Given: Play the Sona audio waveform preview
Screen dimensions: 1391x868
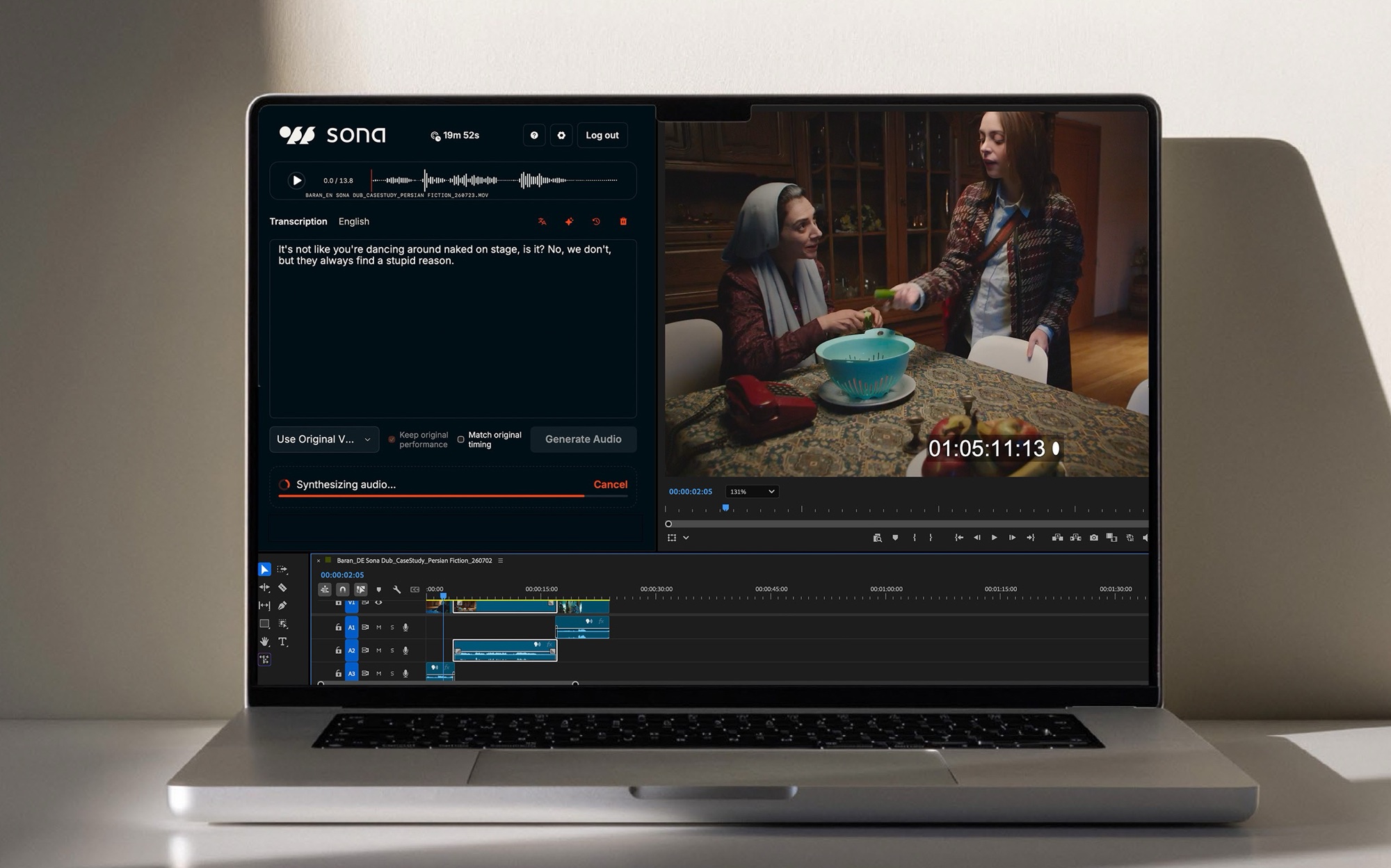Looking at the screenshot, I should pos(296,181).
